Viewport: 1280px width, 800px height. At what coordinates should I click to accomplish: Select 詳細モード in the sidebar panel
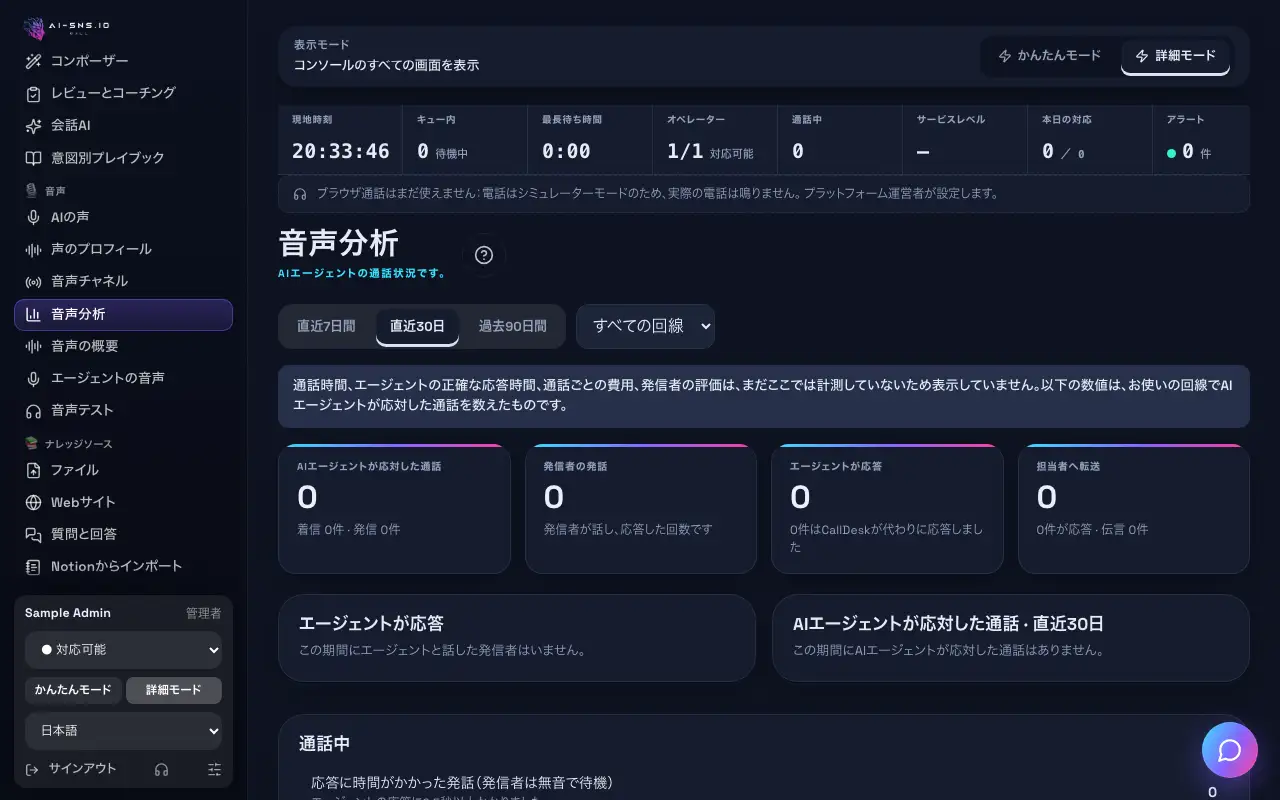tap(174, 690)
